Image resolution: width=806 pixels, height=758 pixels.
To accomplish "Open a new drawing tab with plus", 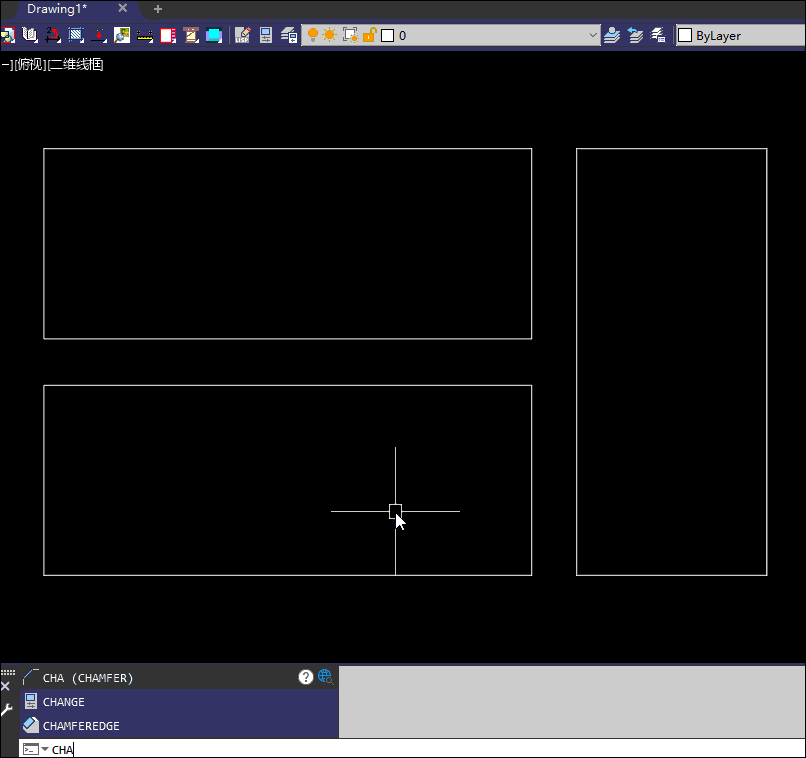I will click(x=158, y=9).
